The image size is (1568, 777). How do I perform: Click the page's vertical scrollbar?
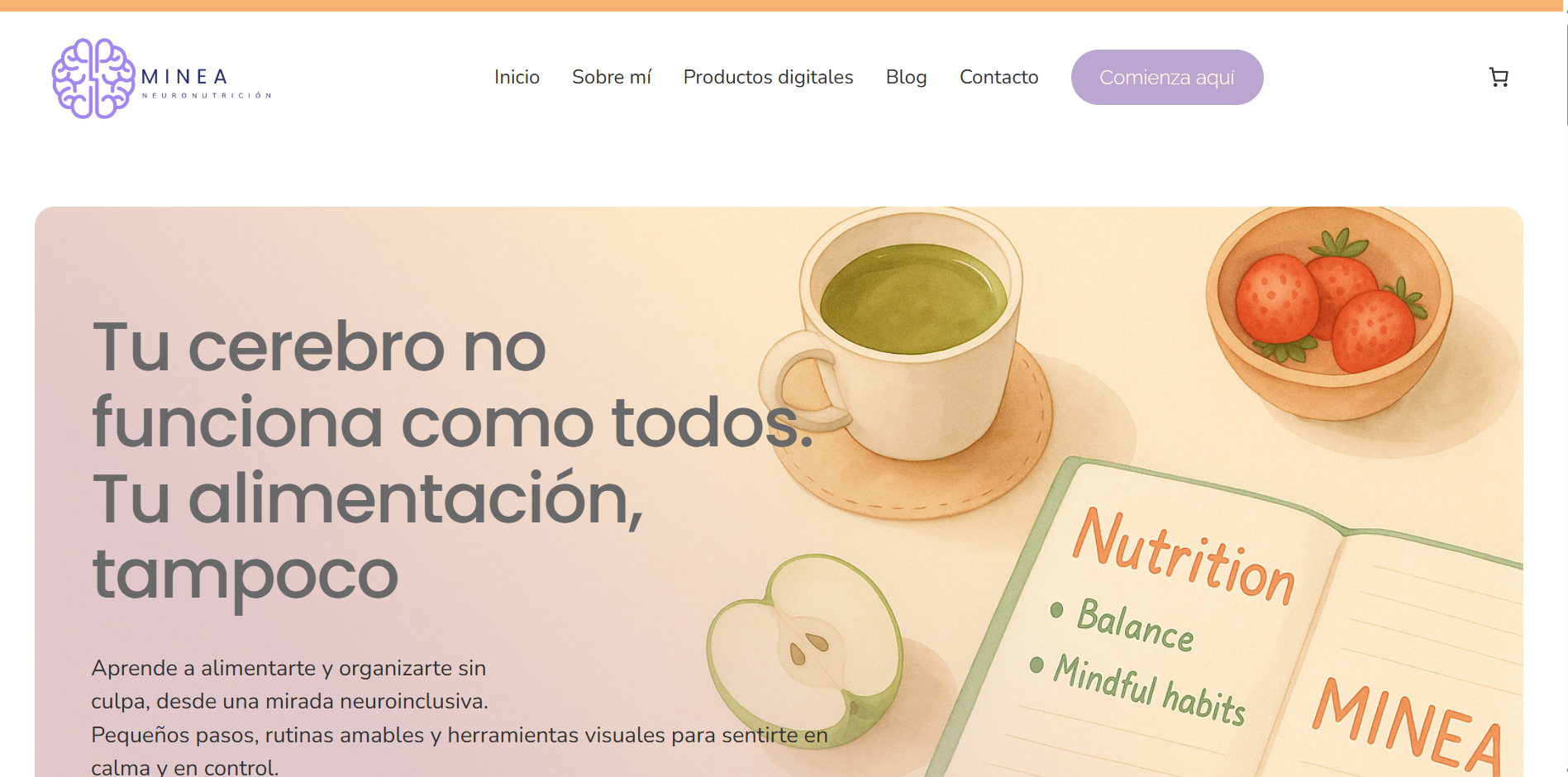[1565, 74]
